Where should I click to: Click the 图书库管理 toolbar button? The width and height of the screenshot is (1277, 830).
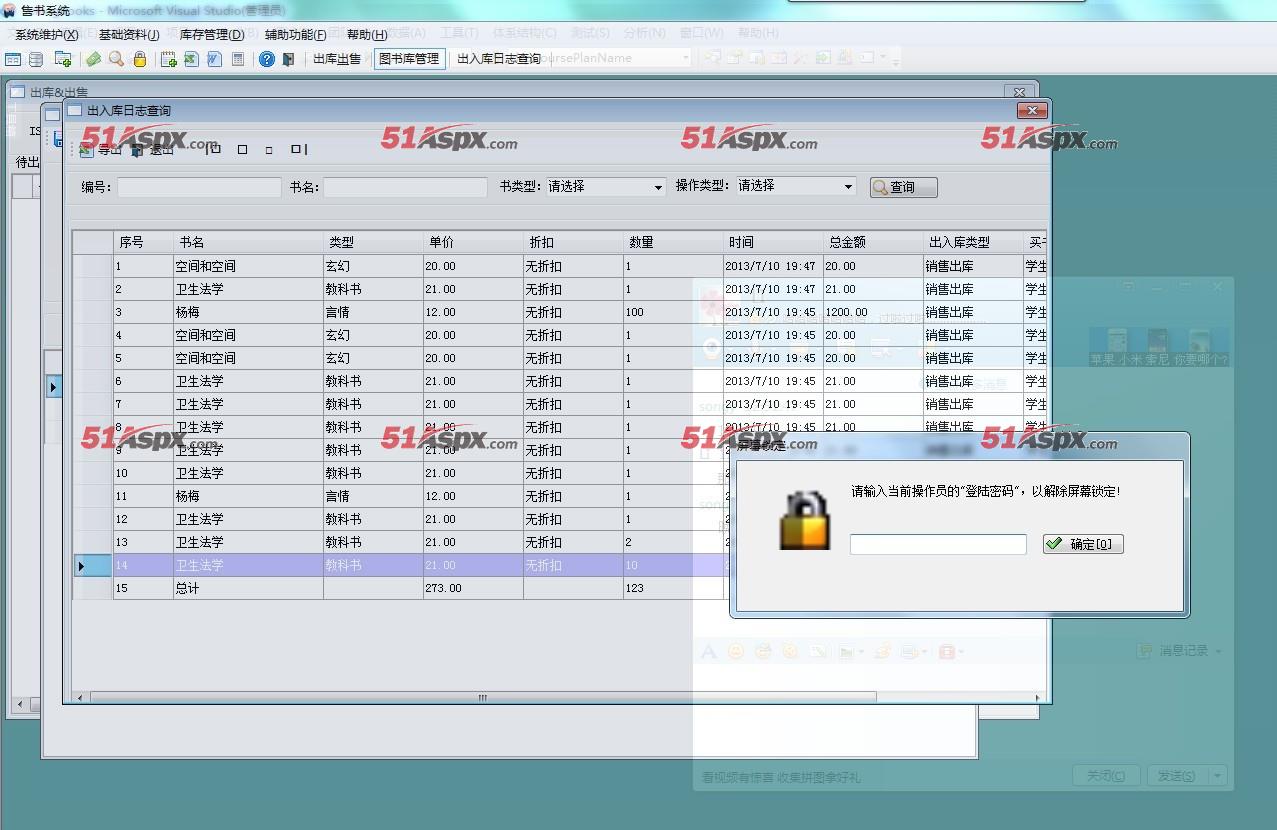(x=409, y=59)
